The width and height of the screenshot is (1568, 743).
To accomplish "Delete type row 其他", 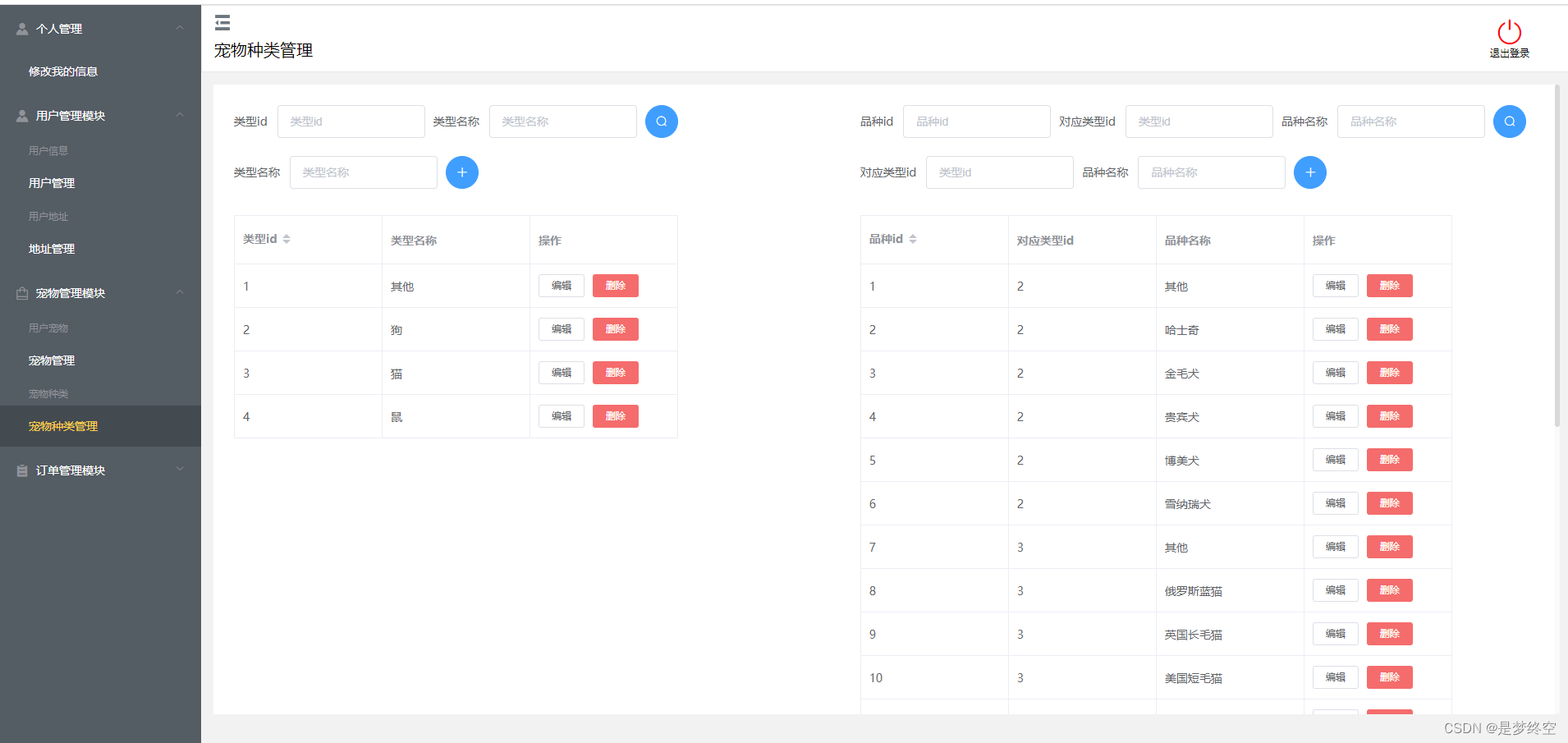I will [x=616, y=286].
